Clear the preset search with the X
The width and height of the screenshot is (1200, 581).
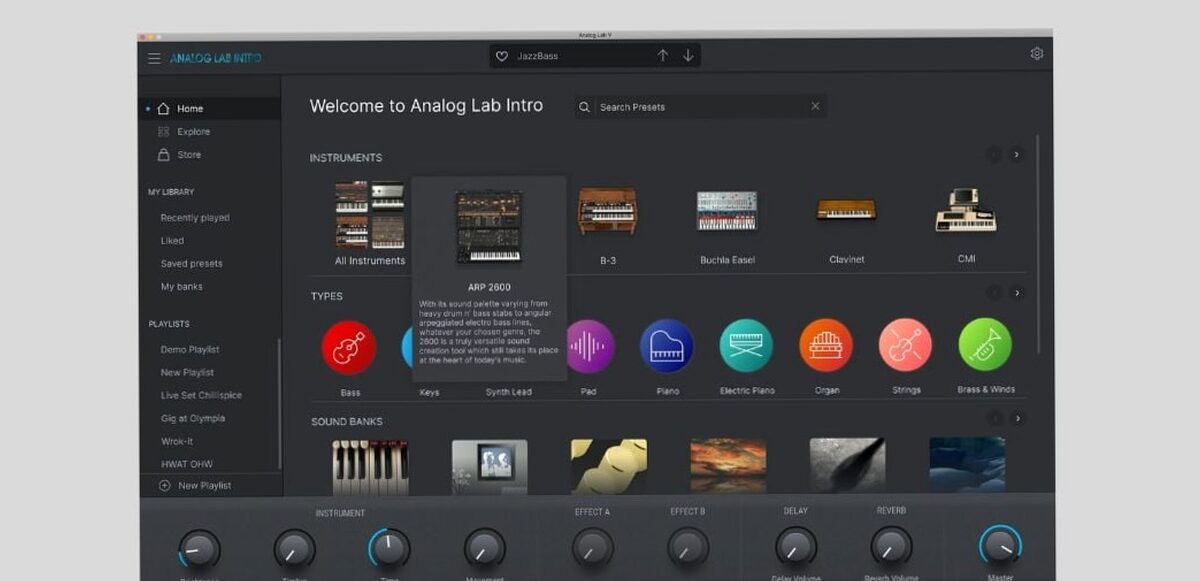click(815, 106)
